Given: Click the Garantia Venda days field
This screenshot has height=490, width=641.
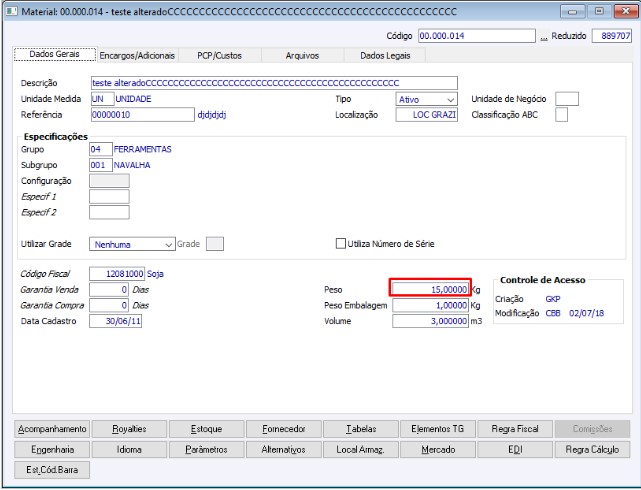Looking at the screenshot, I should pos(109,290).
